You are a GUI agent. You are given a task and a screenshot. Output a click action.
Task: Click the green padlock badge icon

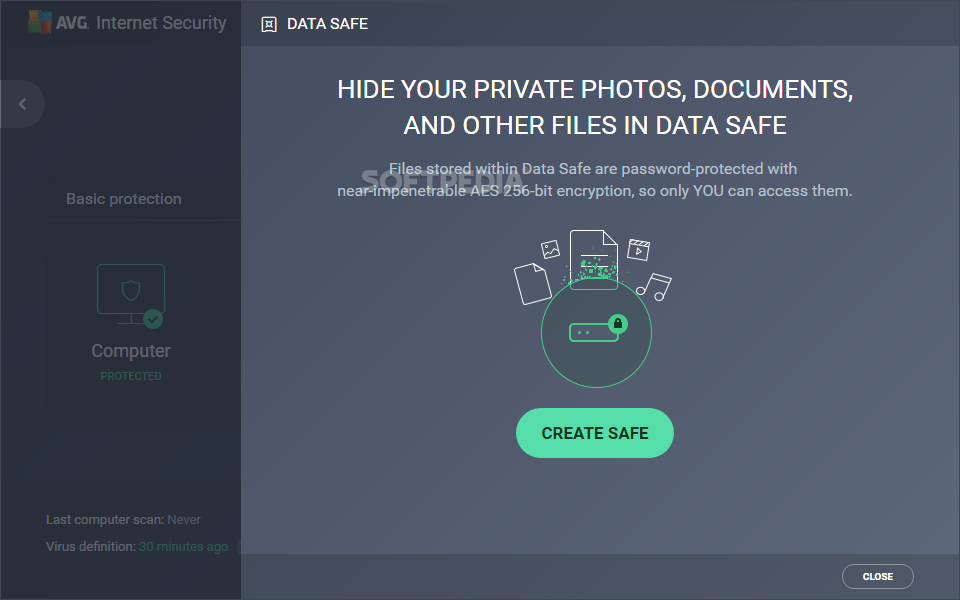618,323
